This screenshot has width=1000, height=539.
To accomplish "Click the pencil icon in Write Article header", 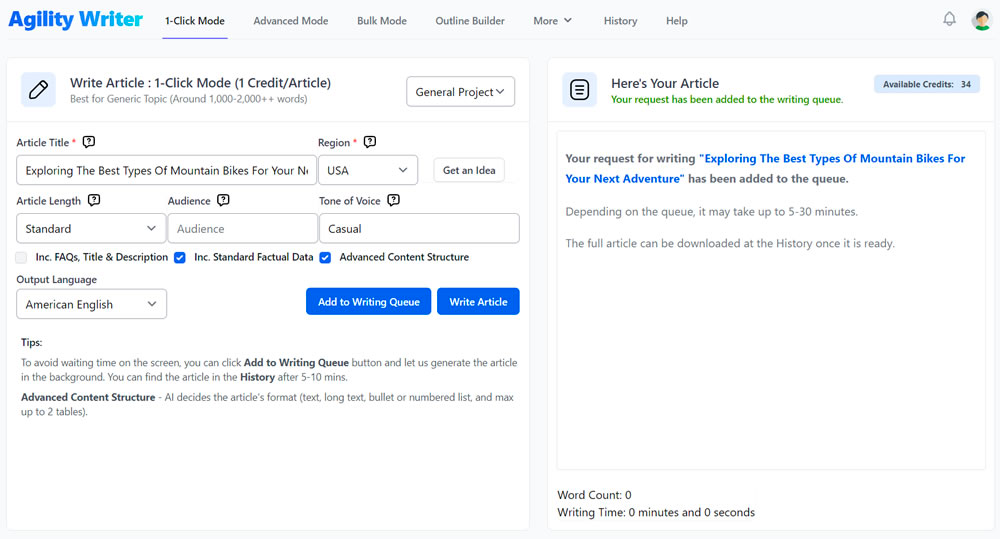I will click(x=39, y=90).
